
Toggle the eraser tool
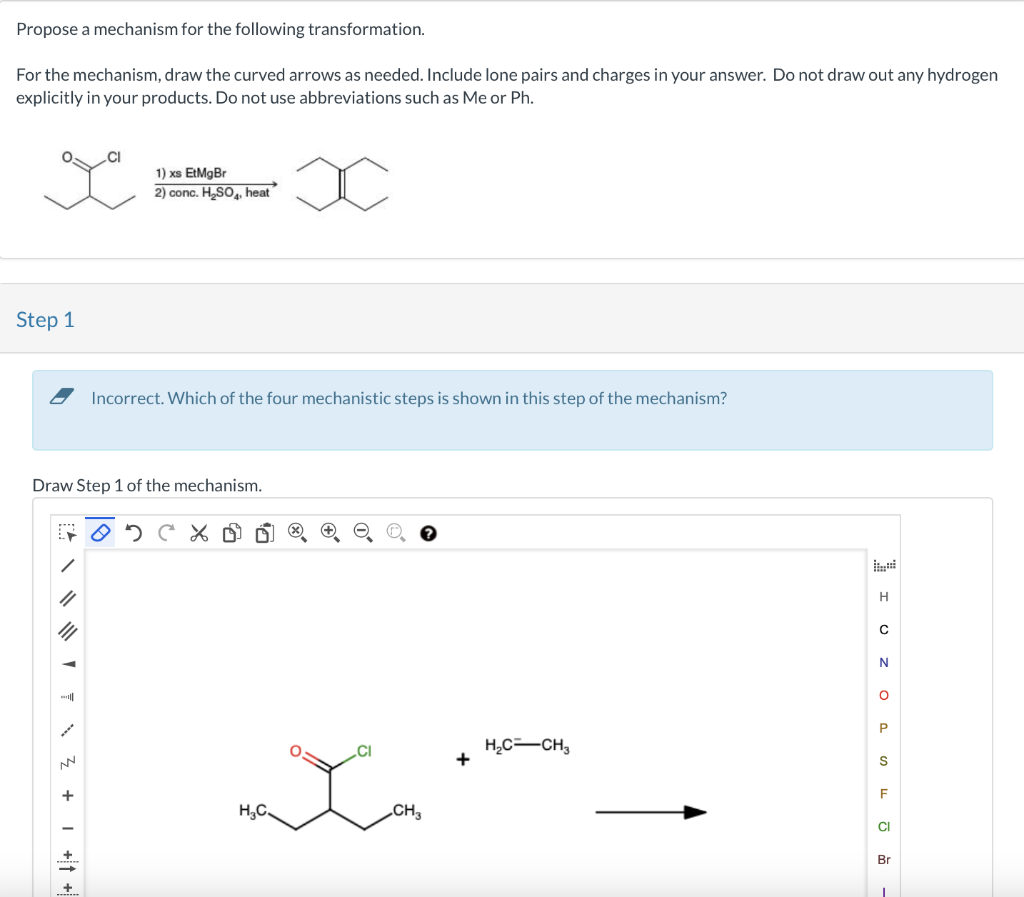(x=99, y=532)
